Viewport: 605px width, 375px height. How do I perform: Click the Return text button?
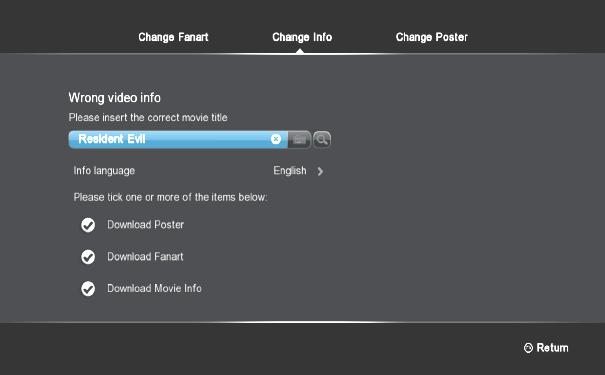[552, 348]
